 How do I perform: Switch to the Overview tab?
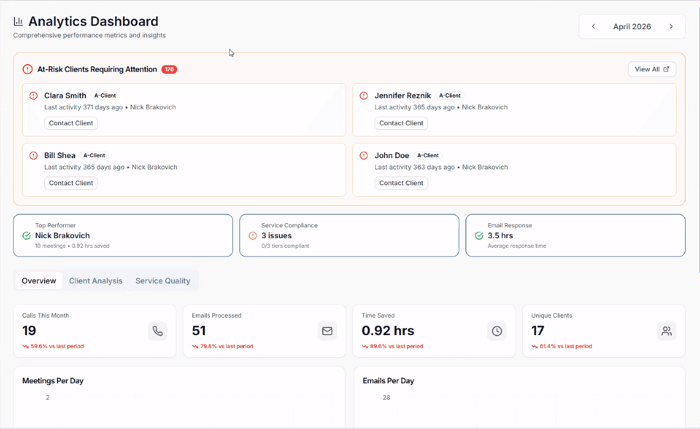[39, 281]
